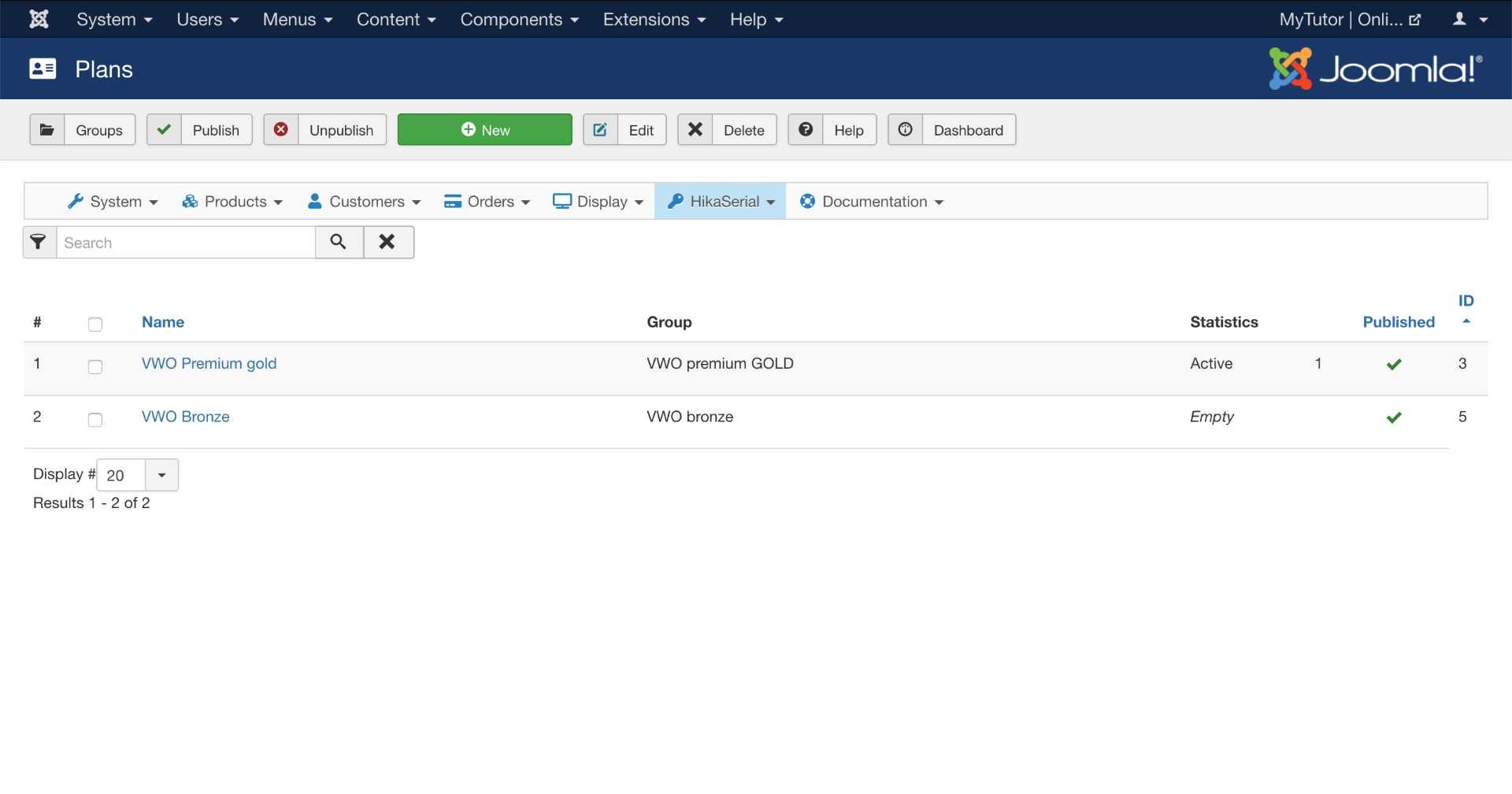Sort the table by Name column
Screen dimensions: 1512x794
(163, 322)
